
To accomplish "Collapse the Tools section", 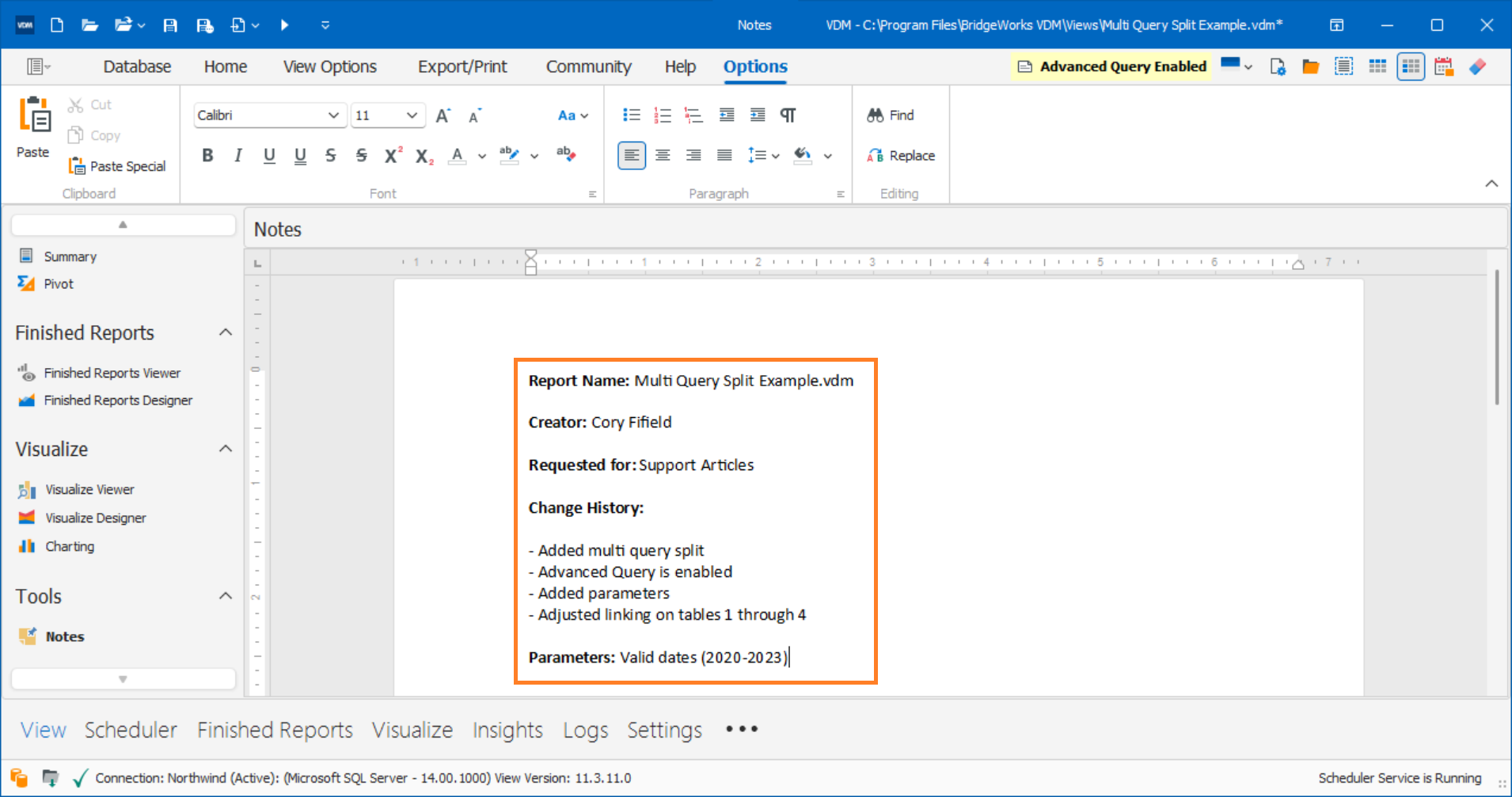I will 226,596.
